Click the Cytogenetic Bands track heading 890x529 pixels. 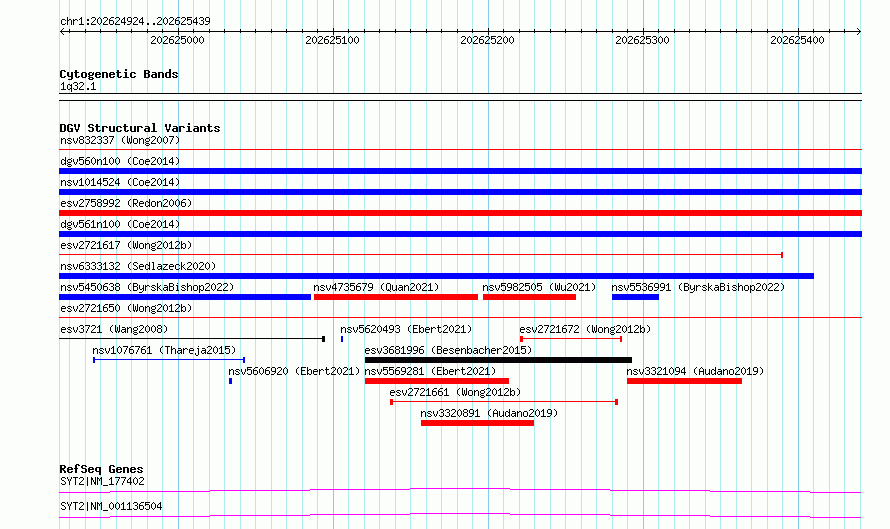pyautogui.click(x=119, y=74)
